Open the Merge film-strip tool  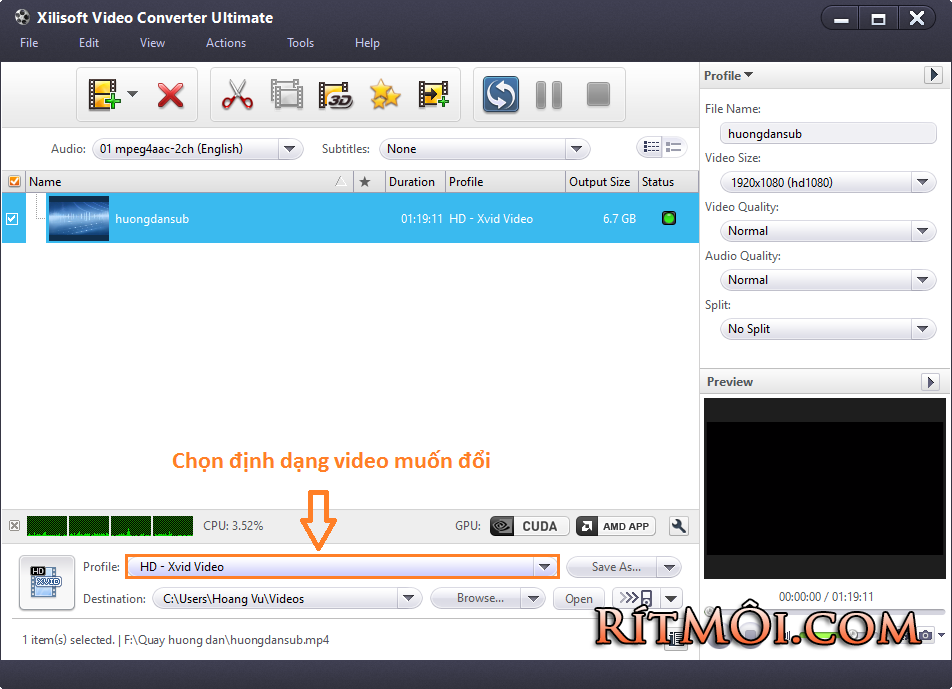(x=287, y=95)
